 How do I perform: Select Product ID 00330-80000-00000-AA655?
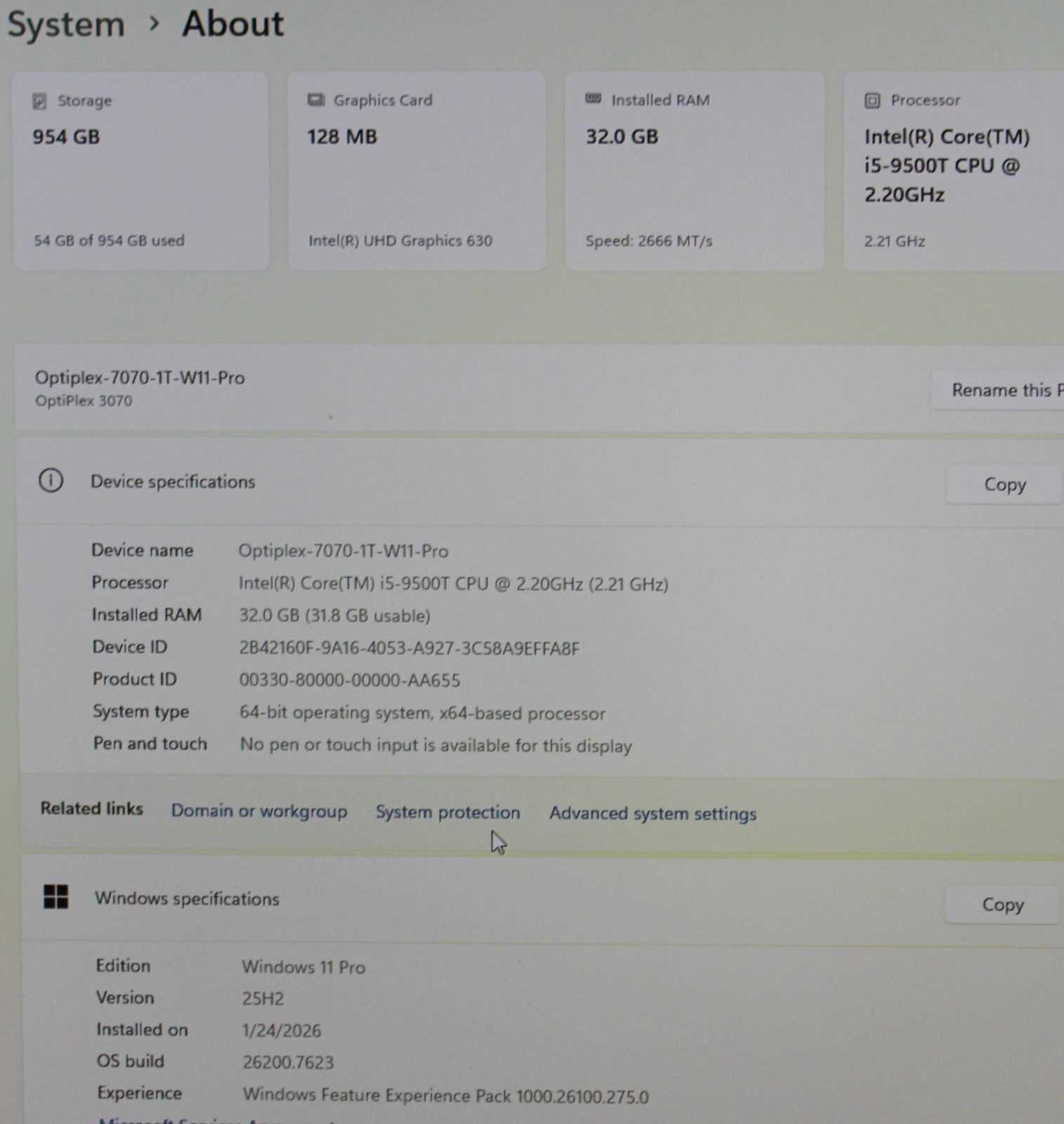[x=350, y=681]
